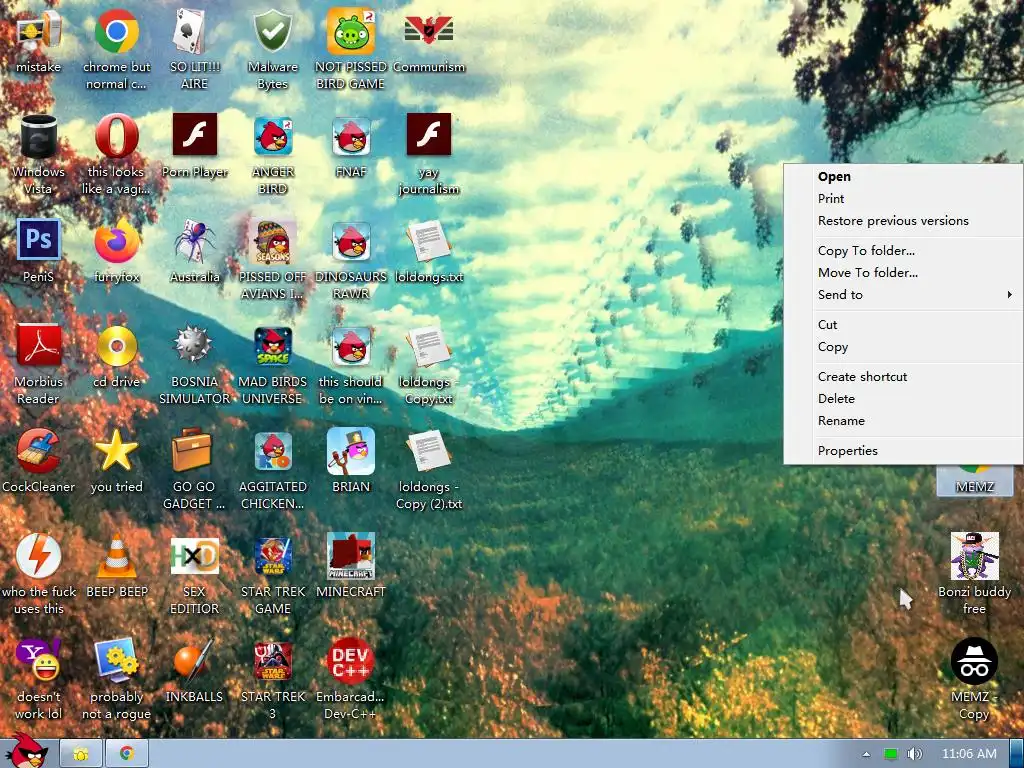This screenshot has width=1024, height=768.
Task: Select the 'ANGER BIRD' desktop icon
Action: pos(272,154)
